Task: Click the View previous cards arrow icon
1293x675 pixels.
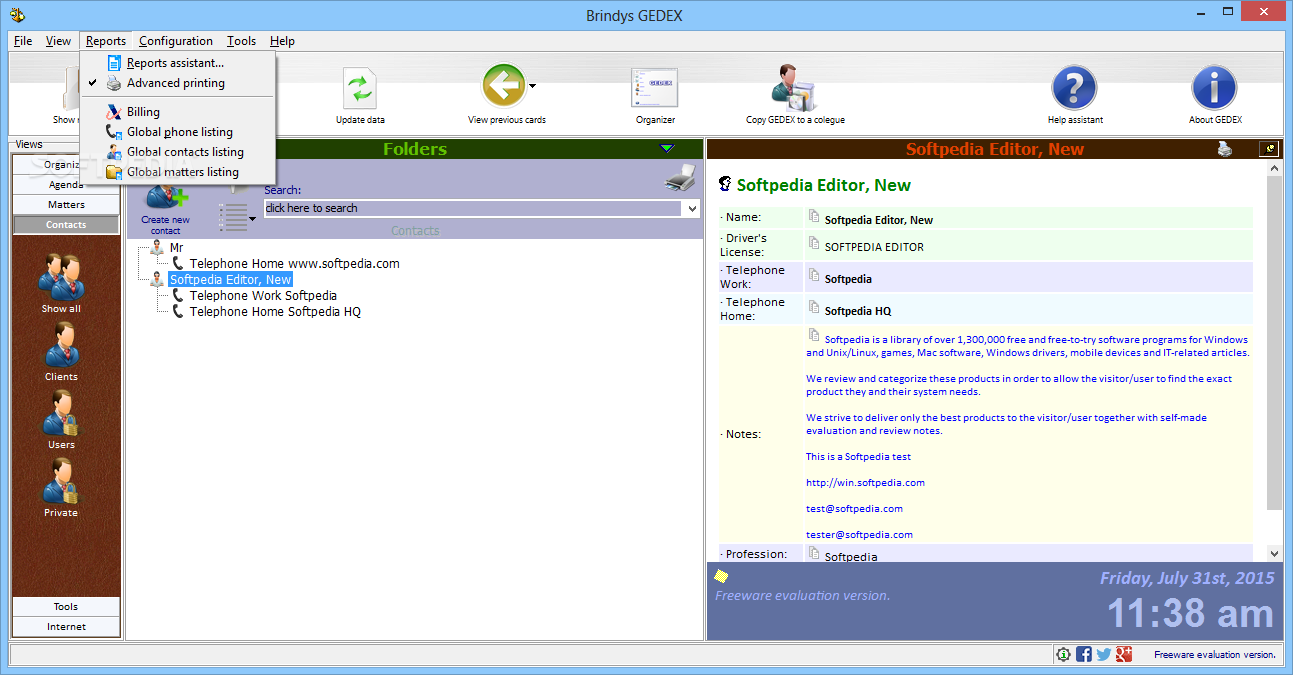Action: pyautogui.click(x=503, y=86)
